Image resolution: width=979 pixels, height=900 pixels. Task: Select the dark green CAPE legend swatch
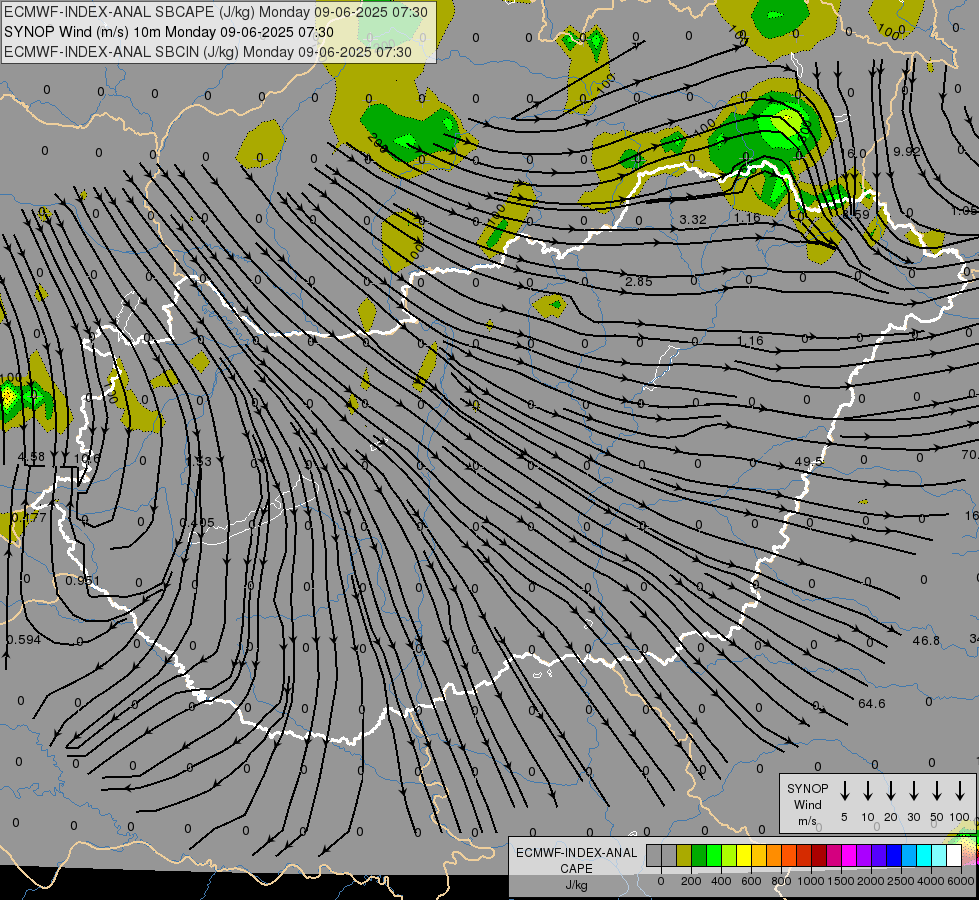click(699, 856)
